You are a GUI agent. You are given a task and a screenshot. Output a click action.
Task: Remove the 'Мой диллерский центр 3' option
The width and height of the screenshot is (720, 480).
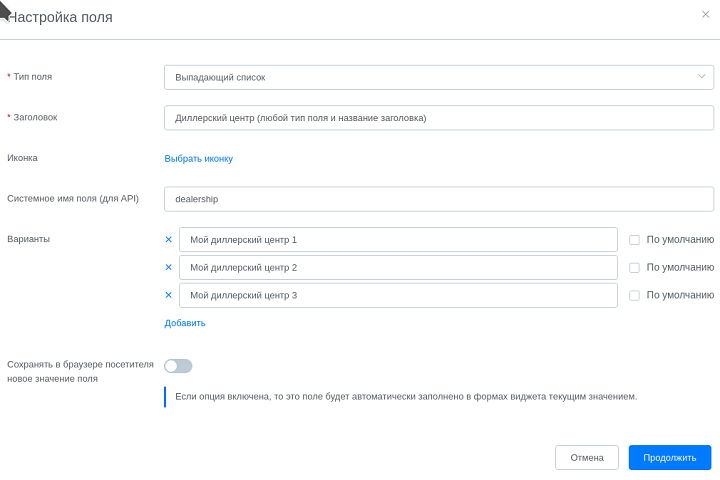point(169,295)
